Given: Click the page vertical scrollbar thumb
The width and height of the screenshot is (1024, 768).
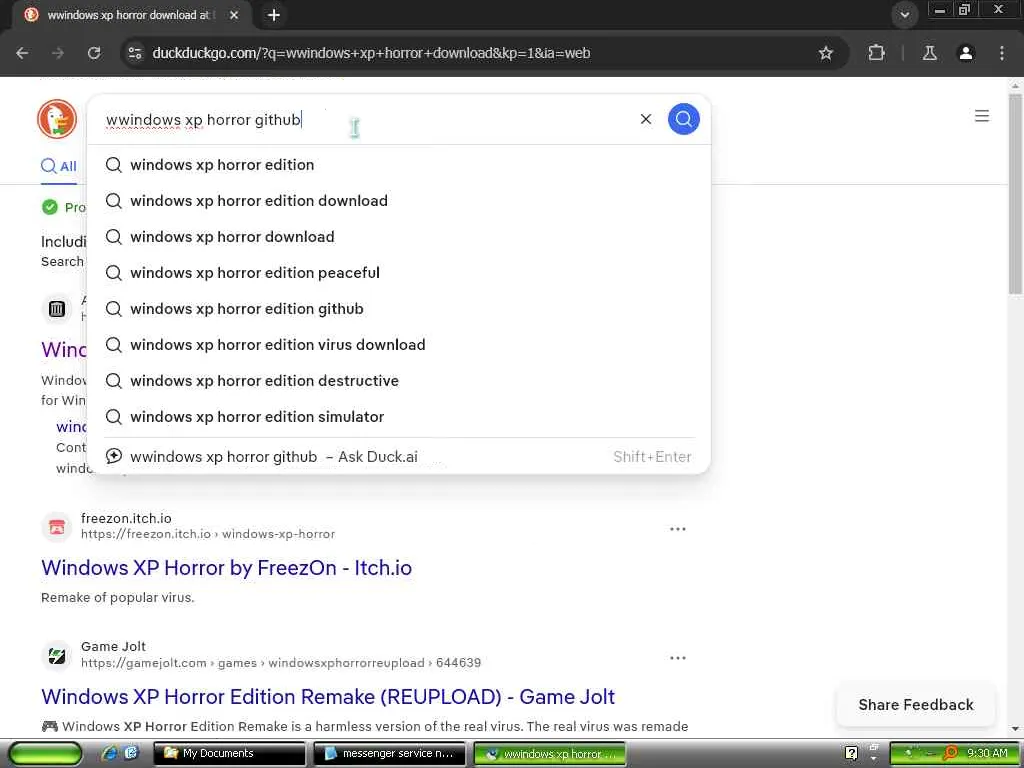Looking at the screenshot, I should 1015,193.
